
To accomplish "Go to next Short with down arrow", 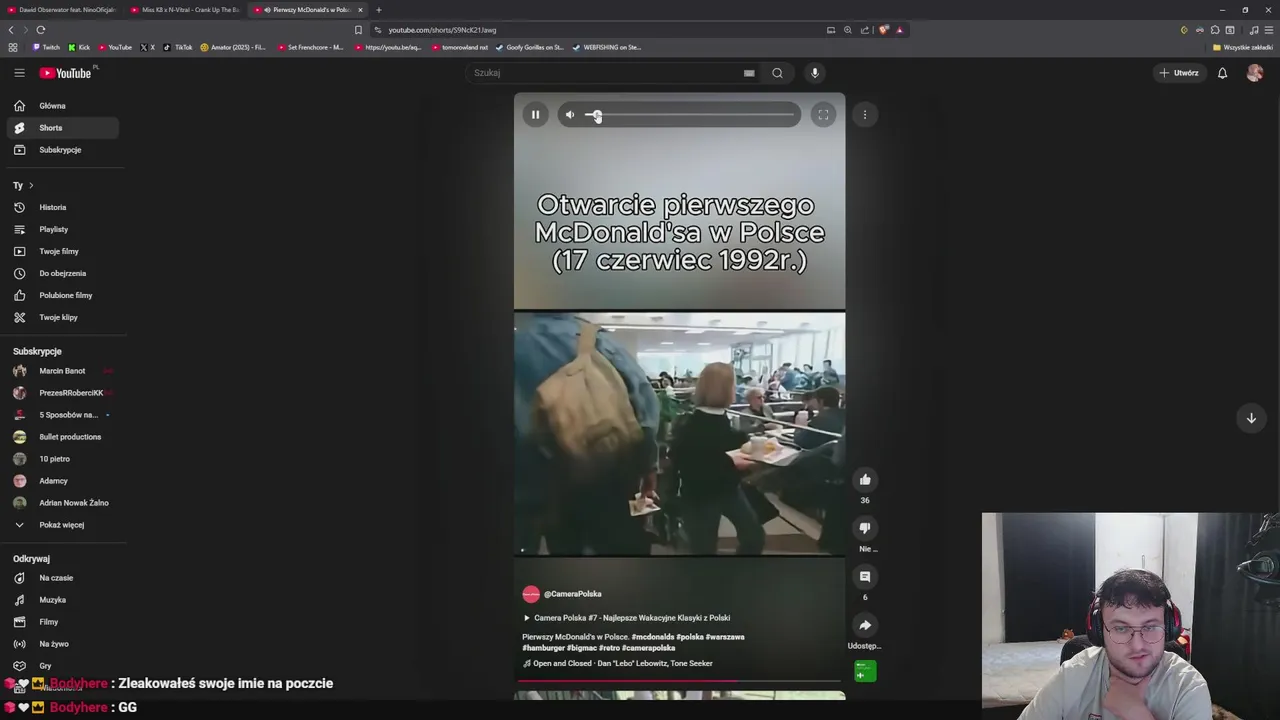I will (x=1251, y=418).
